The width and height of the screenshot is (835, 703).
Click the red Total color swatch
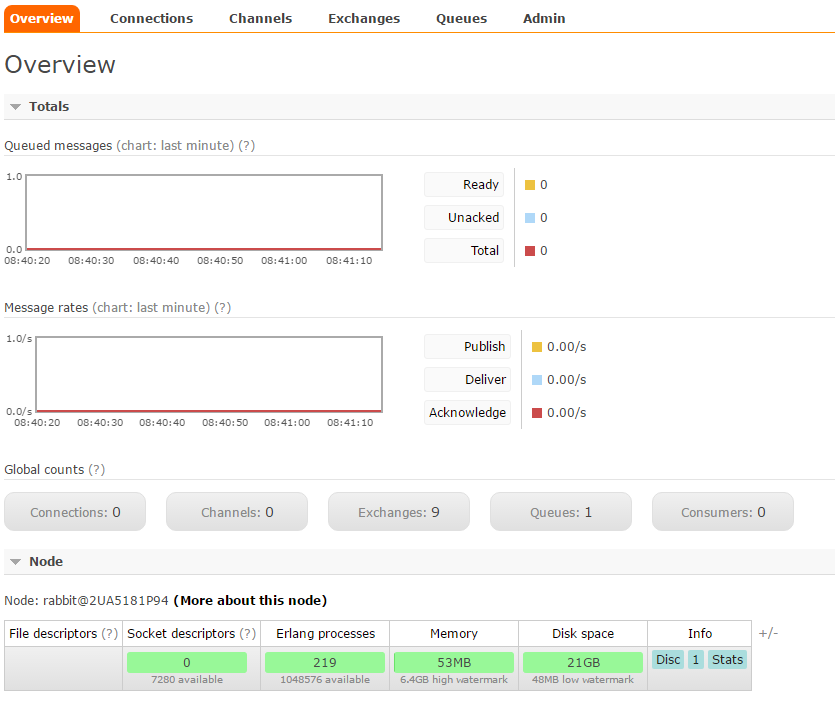point(532,250)
